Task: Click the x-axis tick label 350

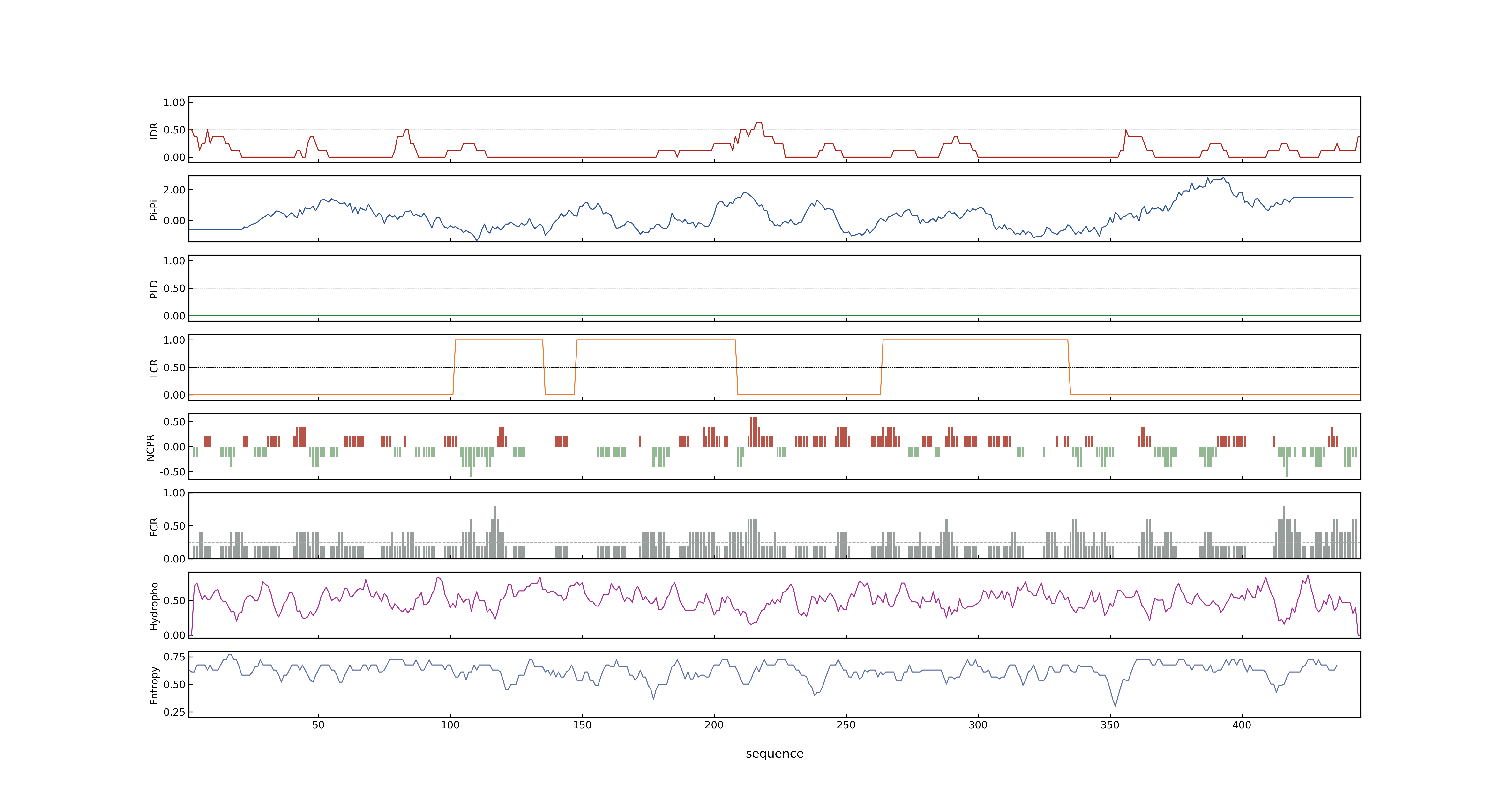Action: 1110,725
